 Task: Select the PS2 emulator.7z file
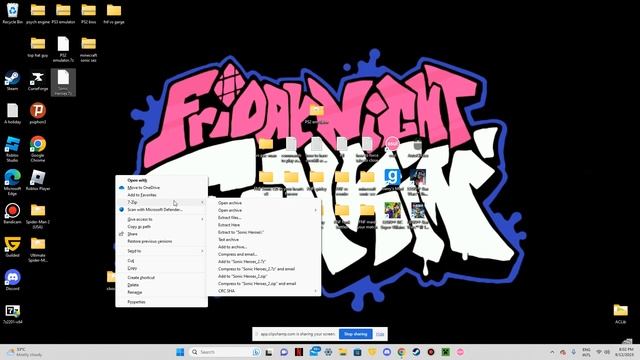click(x=63, y=49)
